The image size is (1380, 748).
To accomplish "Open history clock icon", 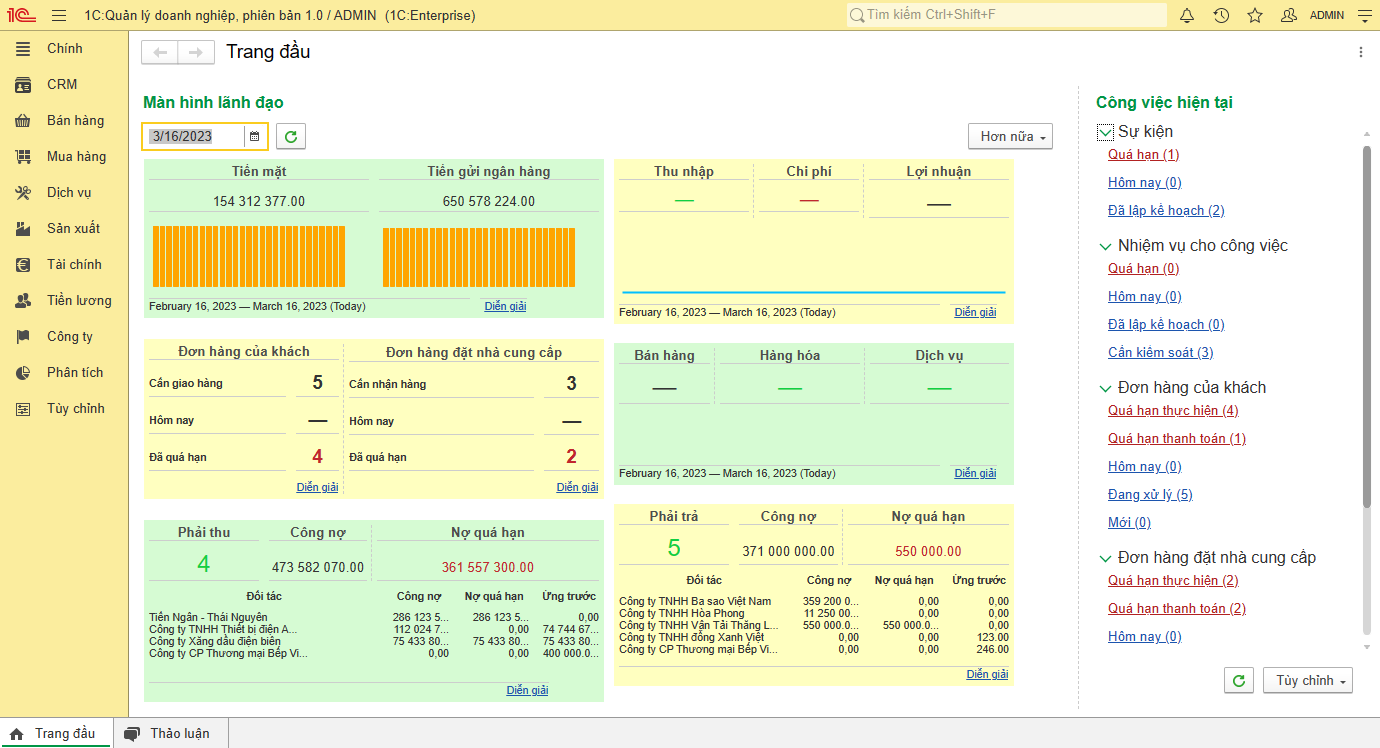I will pyautogui.click(x=1221, y=15).
